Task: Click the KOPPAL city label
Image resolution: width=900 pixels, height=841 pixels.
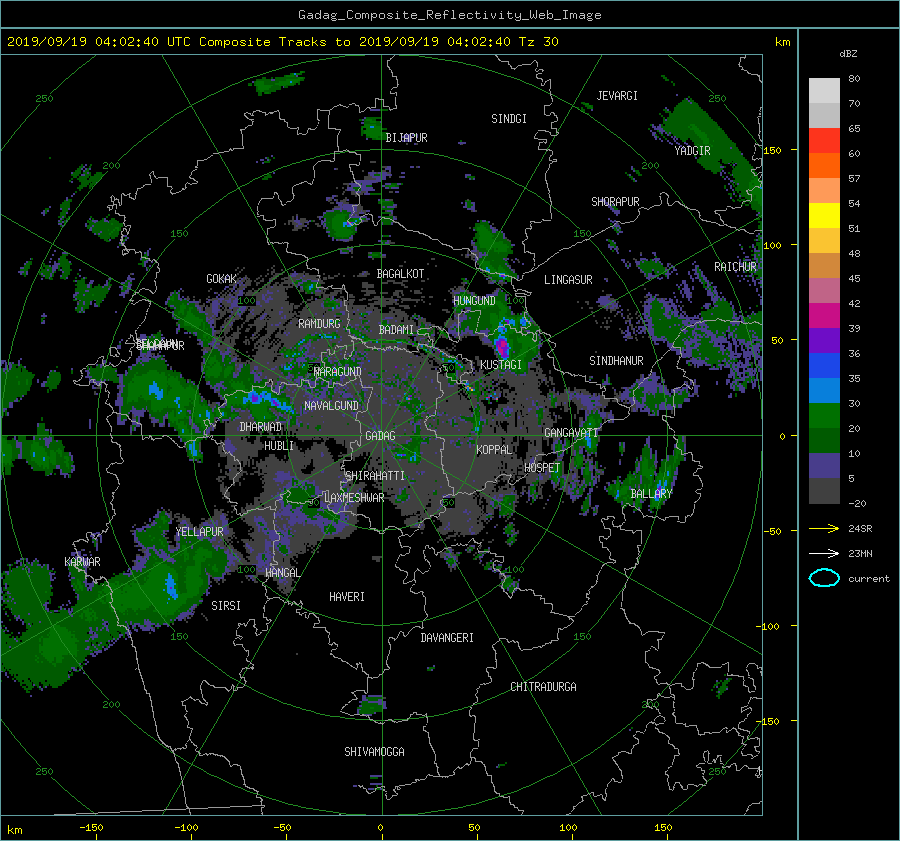Action: [494, 450]
